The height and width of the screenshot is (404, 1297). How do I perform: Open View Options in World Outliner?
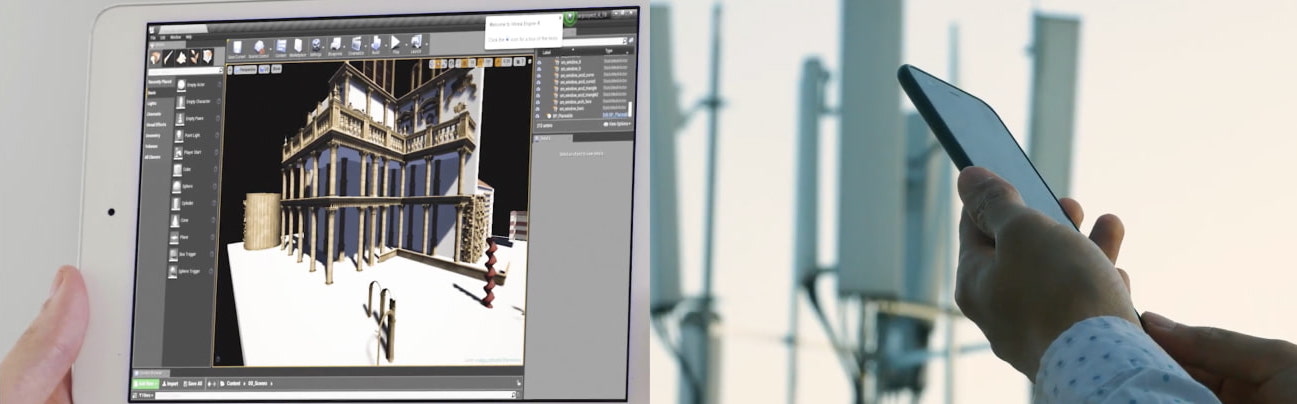point(619,123)
